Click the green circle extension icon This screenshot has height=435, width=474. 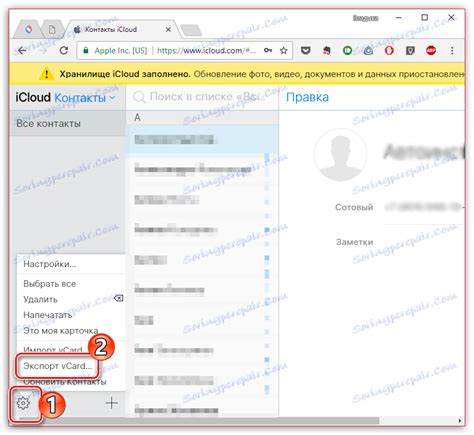point(347,51)
